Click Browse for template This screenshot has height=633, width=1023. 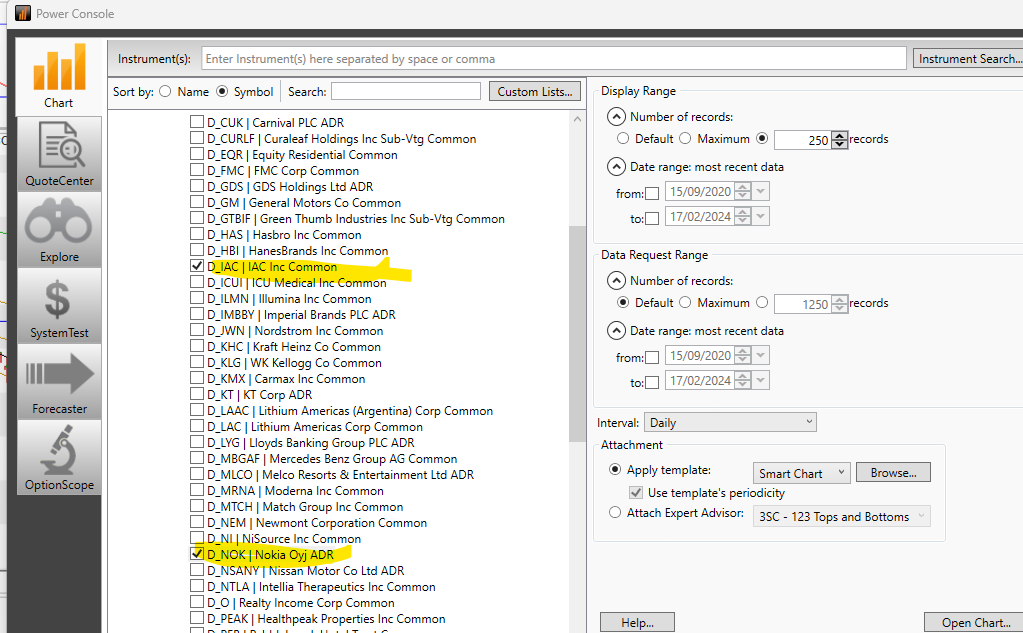point(893,472)
